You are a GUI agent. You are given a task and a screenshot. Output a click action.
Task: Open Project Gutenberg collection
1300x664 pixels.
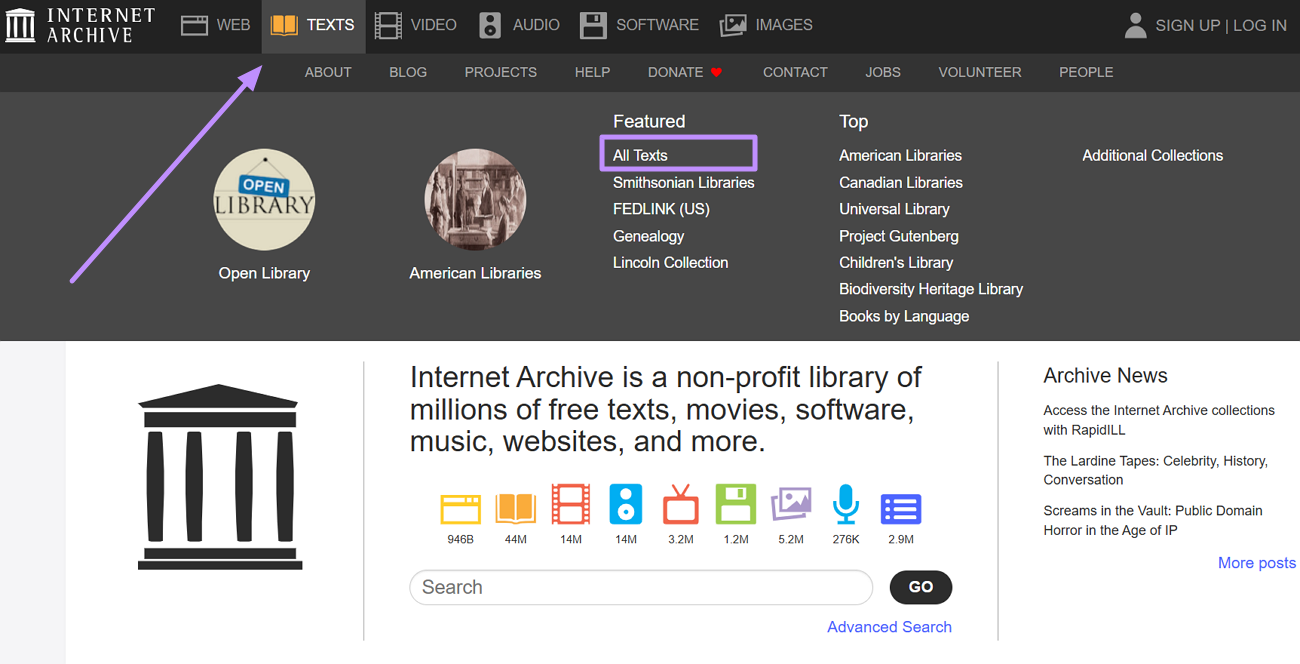click(899, 236)
